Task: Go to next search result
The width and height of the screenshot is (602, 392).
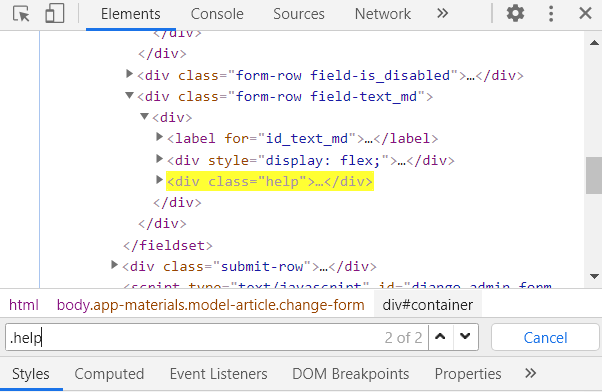Action: 465,337
